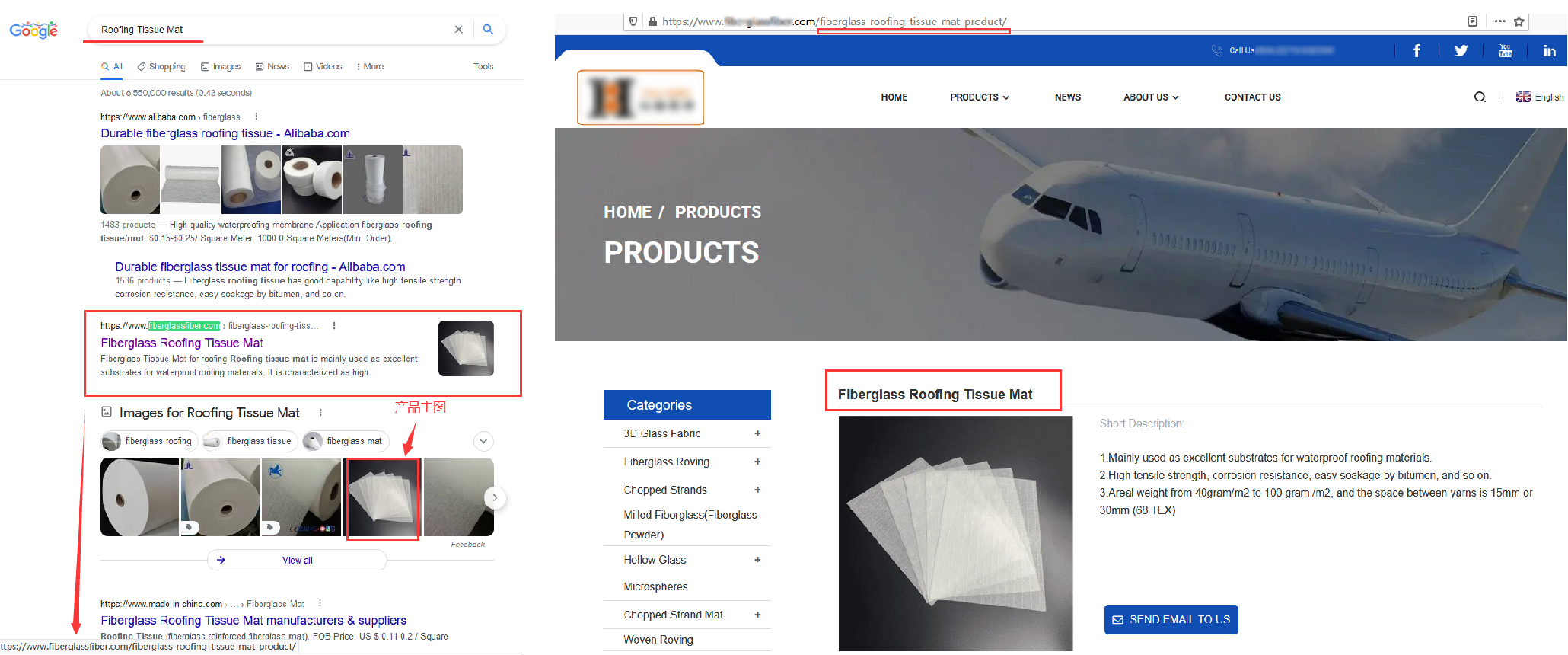Open the Facebook social icon
The image size is (1568, 655).
pos(1417,51)
